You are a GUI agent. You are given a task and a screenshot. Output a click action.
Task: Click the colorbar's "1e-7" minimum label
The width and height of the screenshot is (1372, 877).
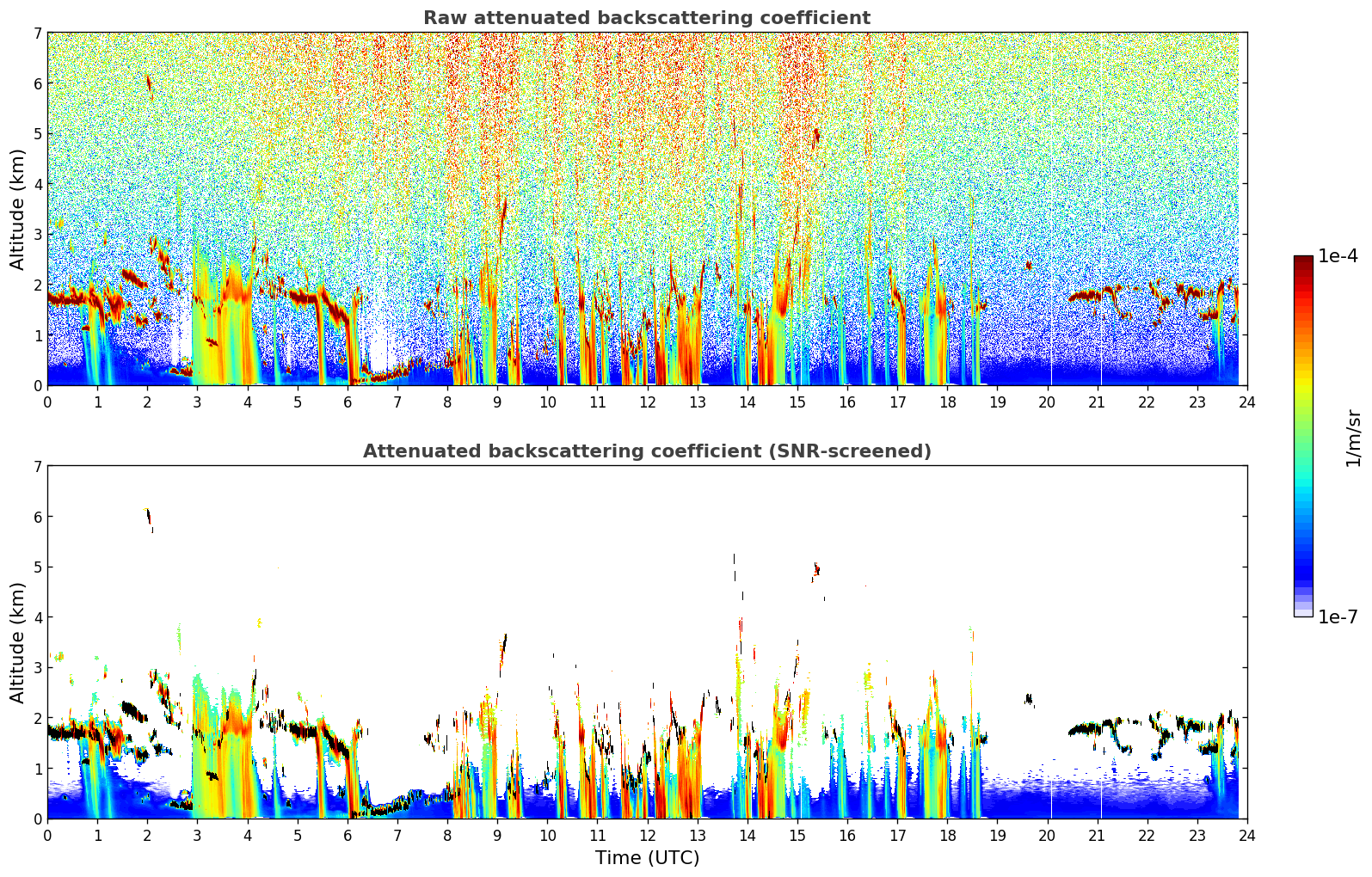[x=1338, y=617]
